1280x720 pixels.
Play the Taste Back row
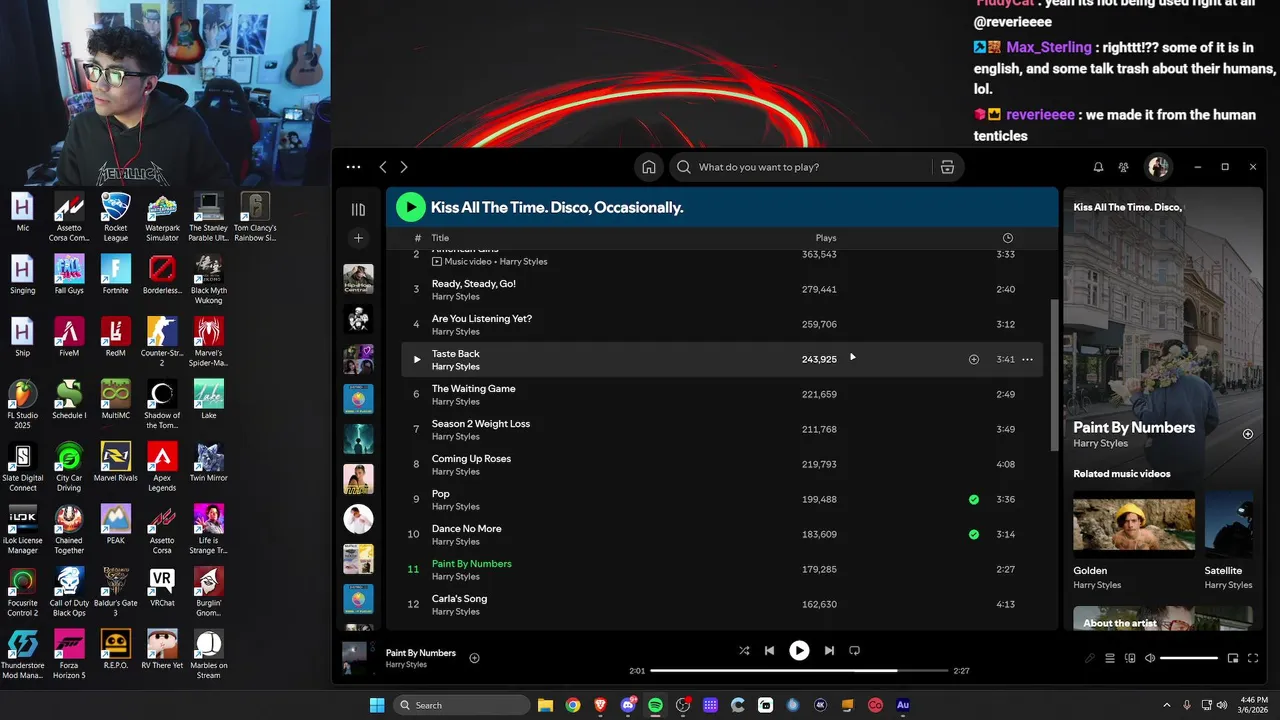[417, 359]
